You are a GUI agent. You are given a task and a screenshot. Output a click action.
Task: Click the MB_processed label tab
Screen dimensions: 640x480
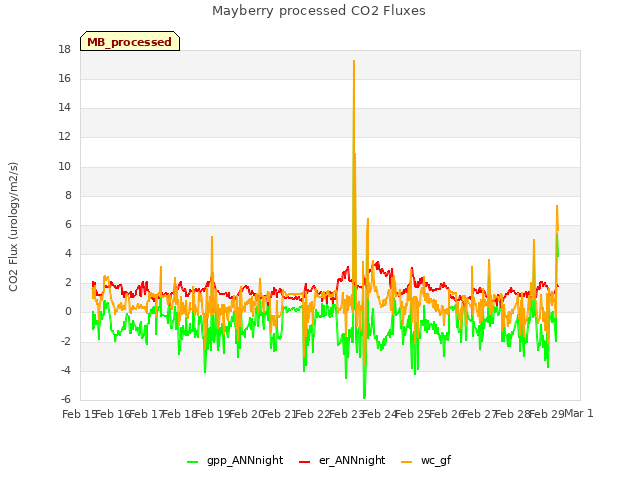click(130, 41)
